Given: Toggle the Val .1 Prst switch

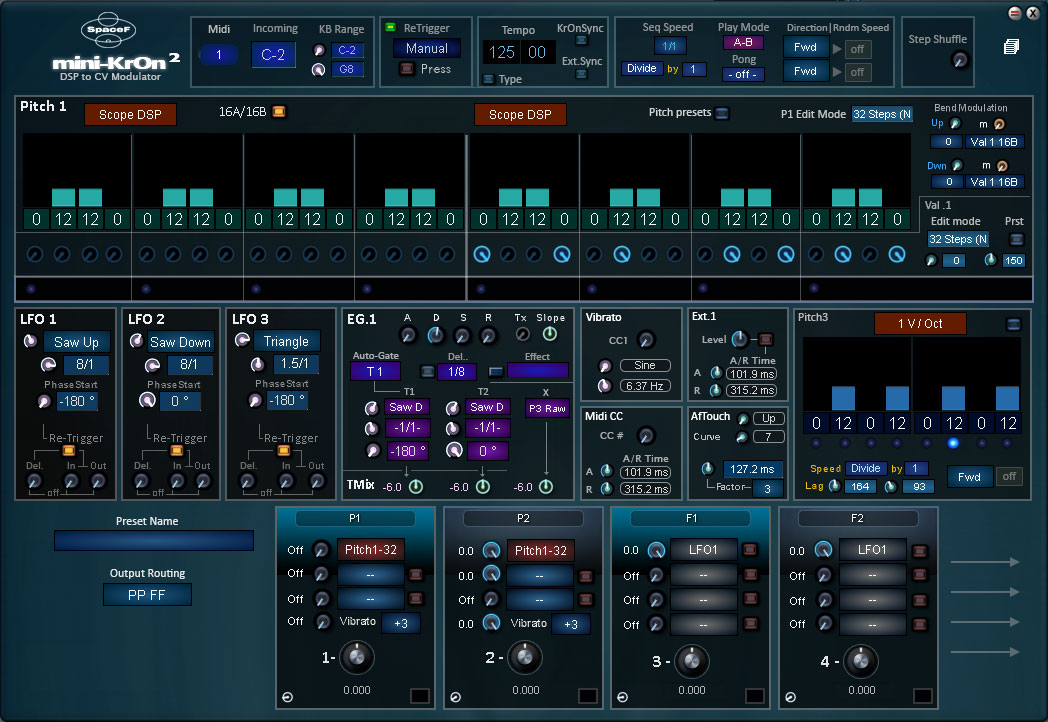Looking at the screenshot, I should (1016, 239).
